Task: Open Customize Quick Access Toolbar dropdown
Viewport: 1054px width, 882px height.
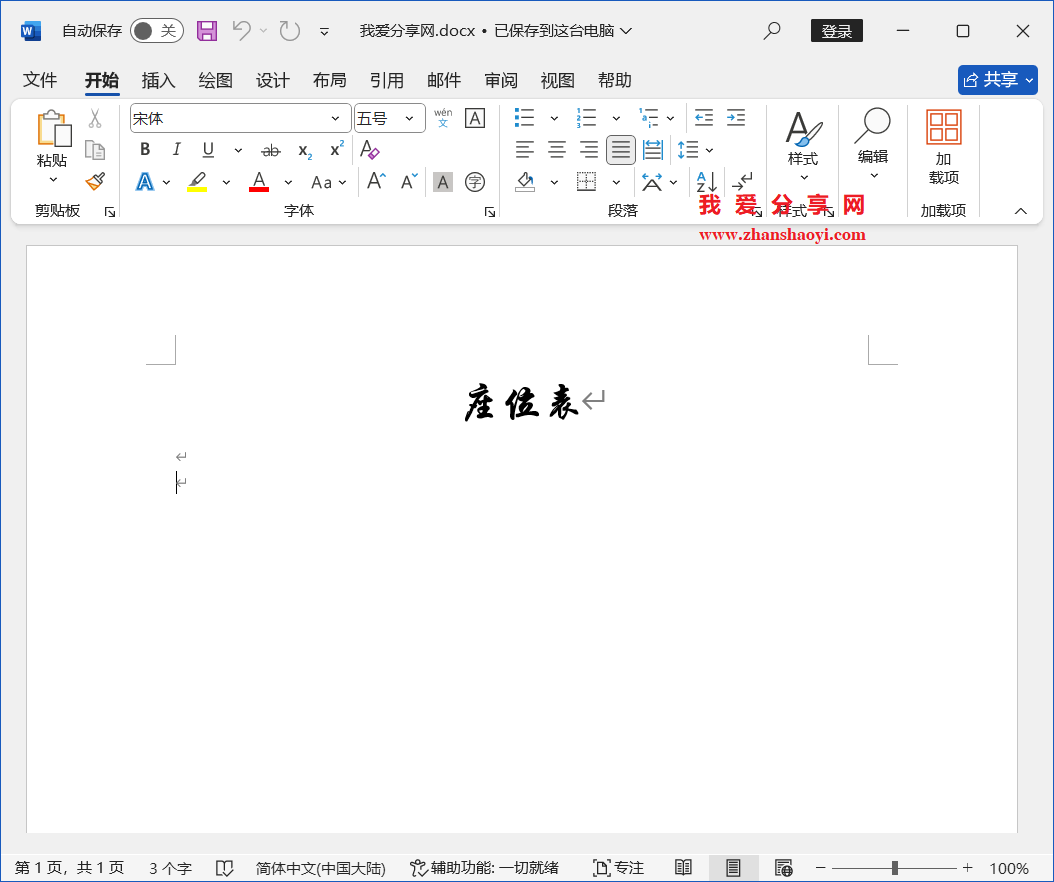Action: (x=324, y=32)
